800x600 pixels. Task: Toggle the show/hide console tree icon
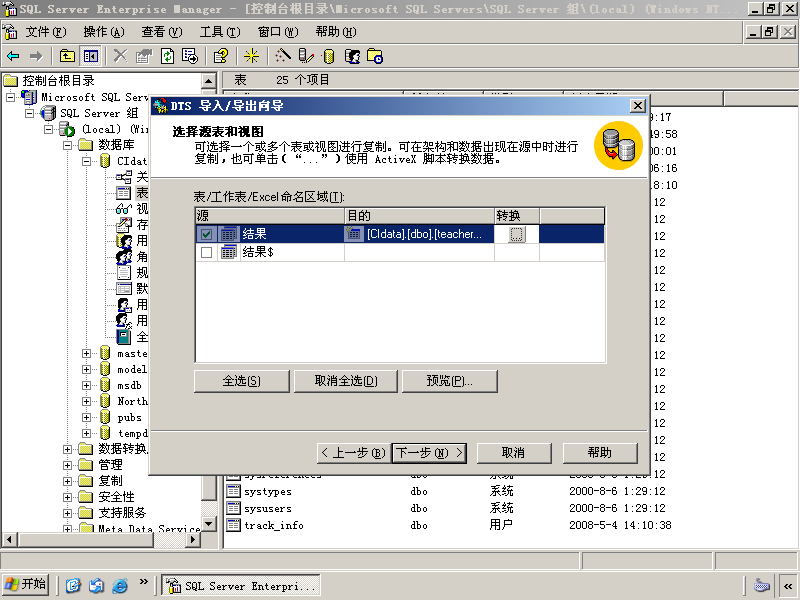91,56
